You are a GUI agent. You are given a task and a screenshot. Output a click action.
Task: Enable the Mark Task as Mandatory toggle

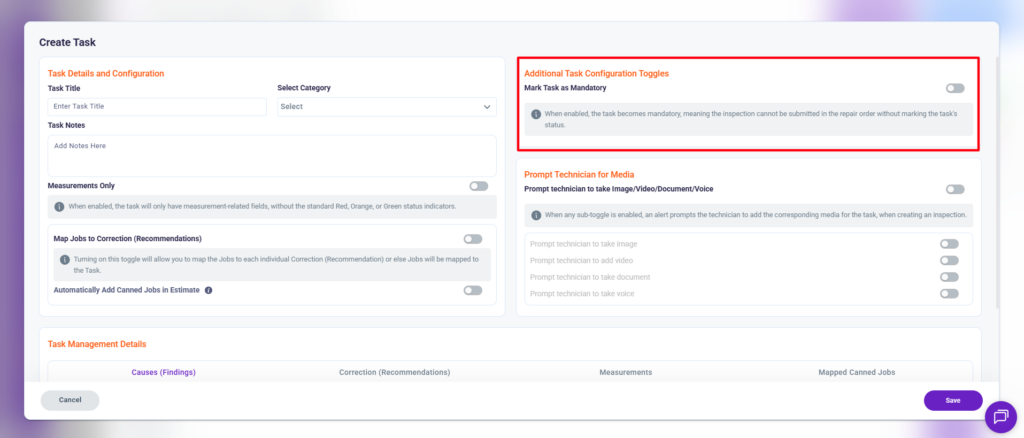click(x=955, y=88)
